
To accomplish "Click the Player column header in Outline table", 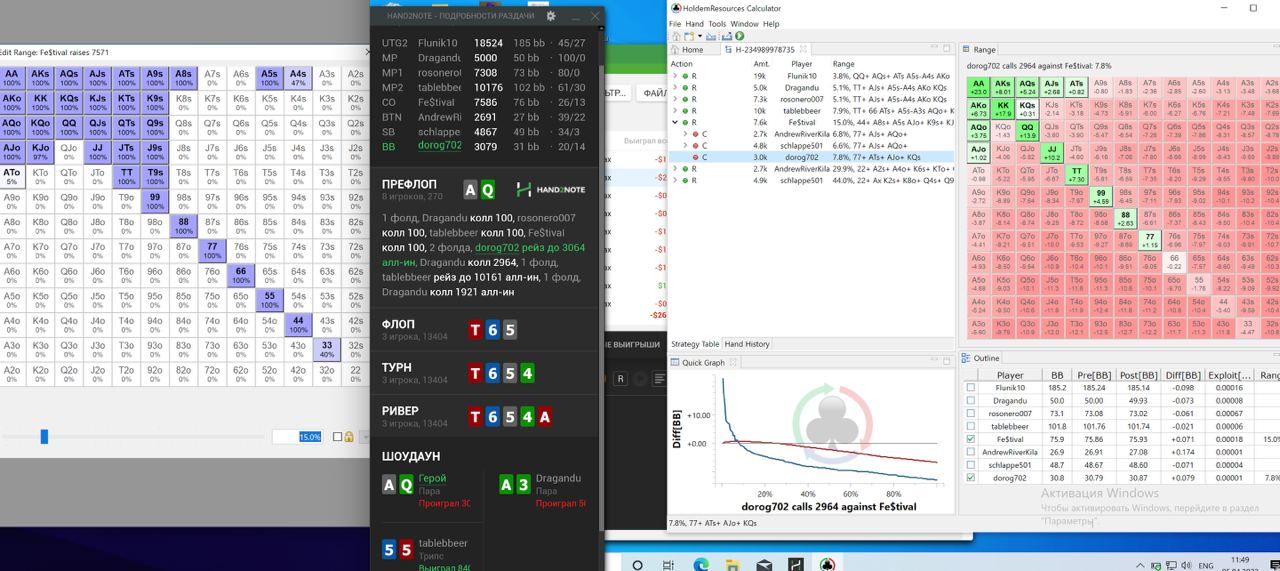I will point(1010,375).
